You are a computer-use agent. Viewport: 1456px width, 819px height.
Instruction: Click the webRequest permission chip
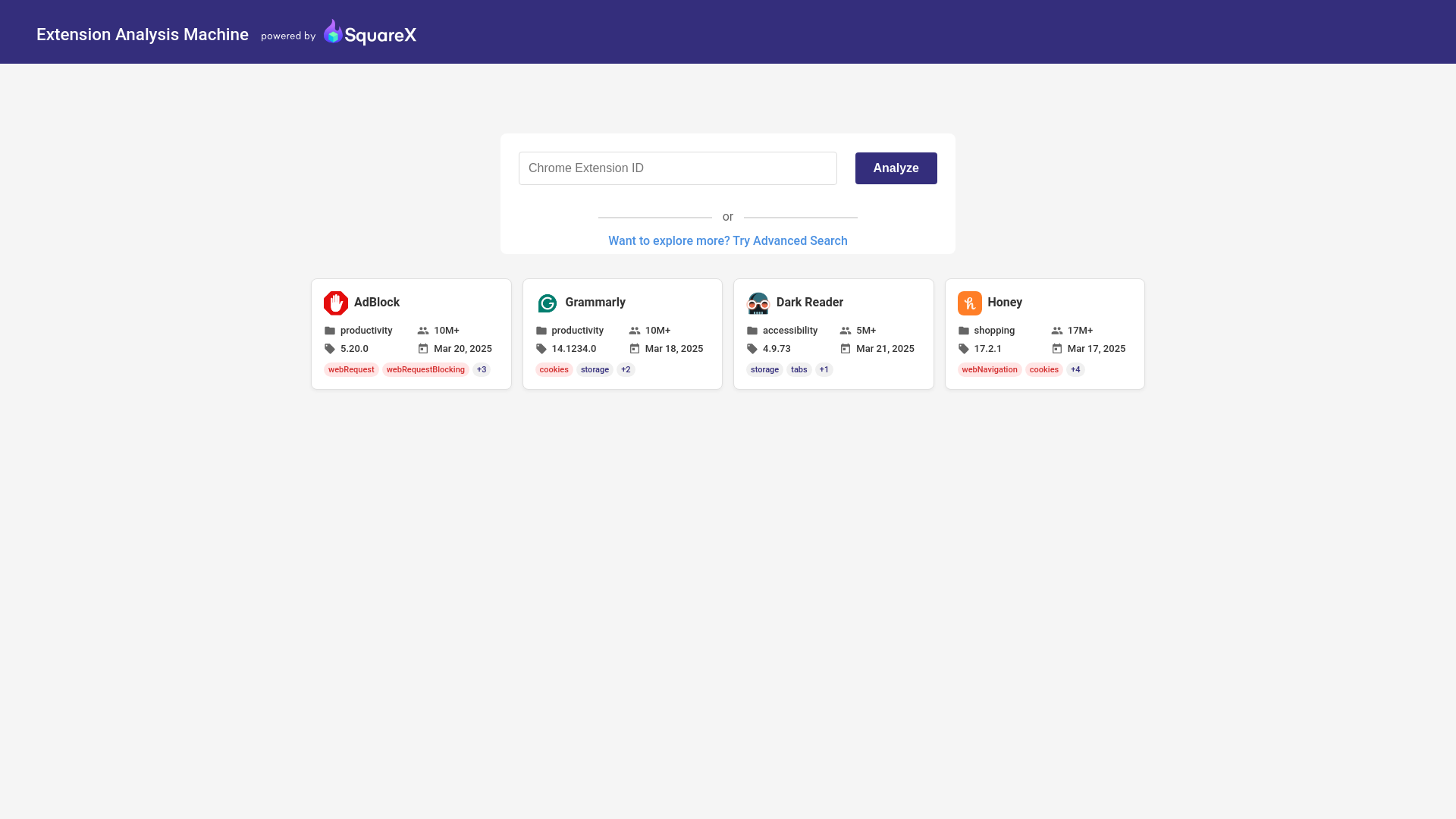tap(351, 370)
